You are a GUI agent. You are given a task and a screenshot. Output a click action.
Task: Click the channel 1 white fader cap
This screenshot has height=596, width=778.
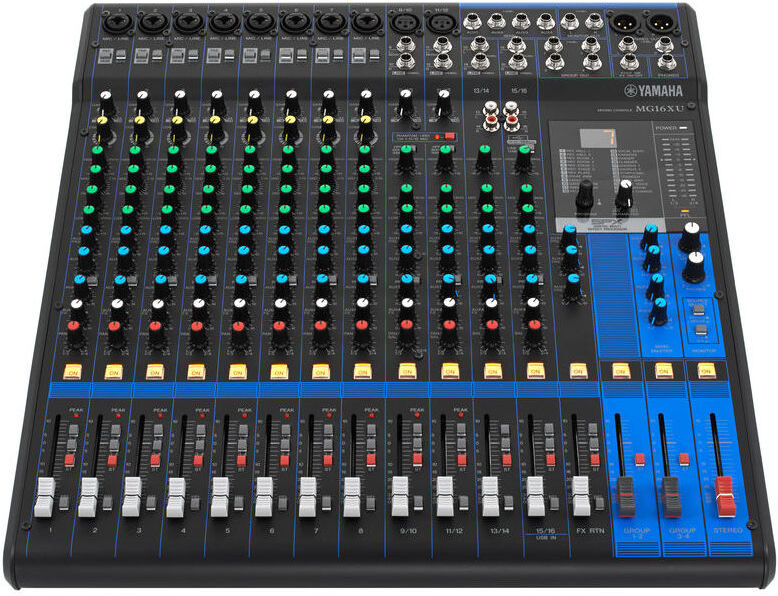(x=45, y=497)
